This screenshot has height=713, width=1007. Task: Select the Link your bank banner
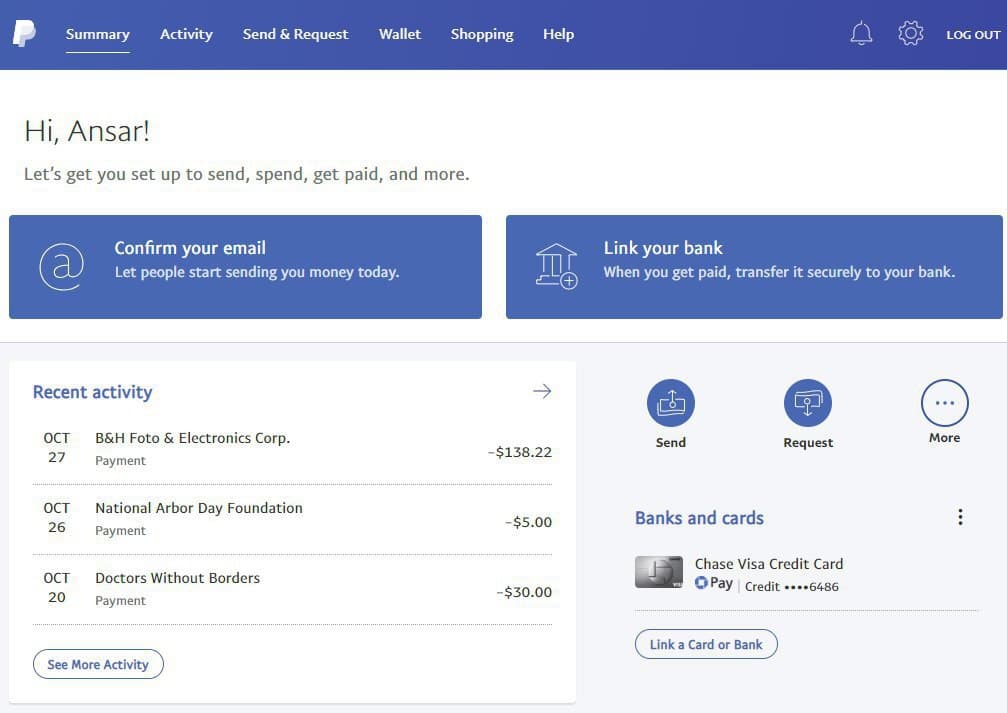(754, 267)
